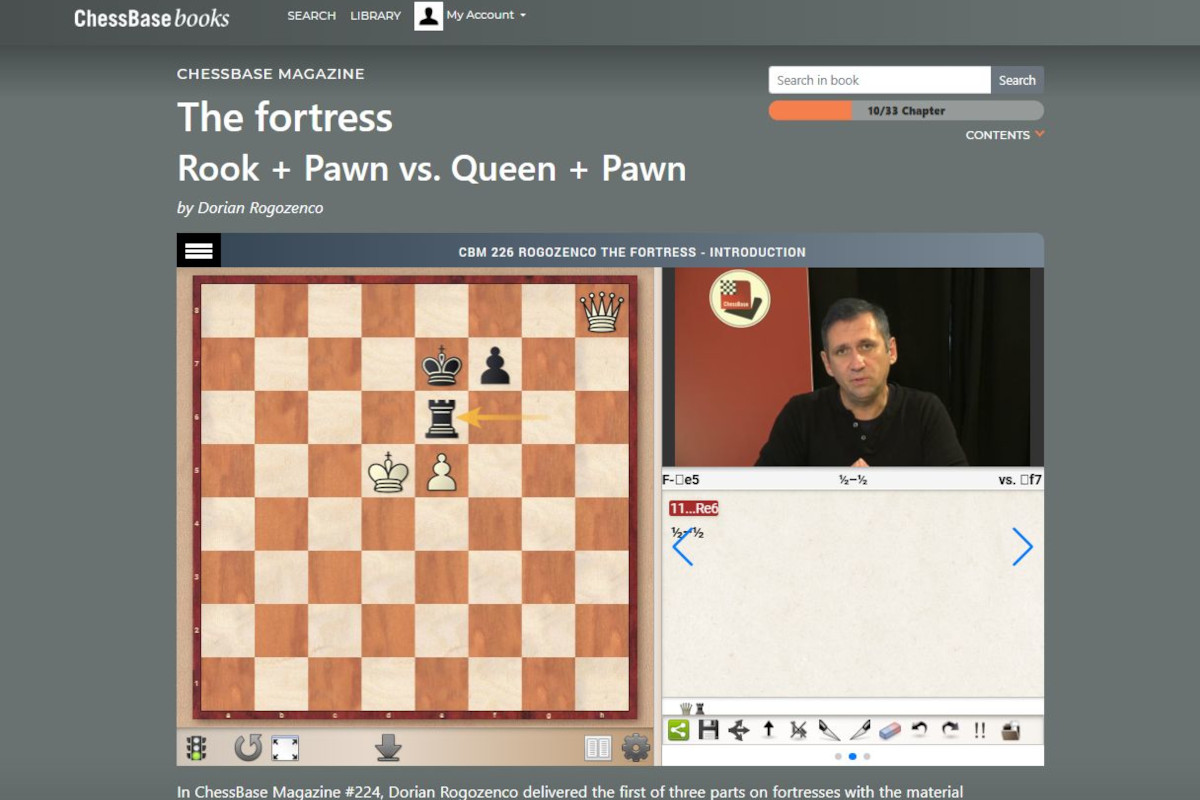The height and width of the screenshot is (800, 1200).
Task: Click the double exclamation annotation icon
Action: pos(979,730)
